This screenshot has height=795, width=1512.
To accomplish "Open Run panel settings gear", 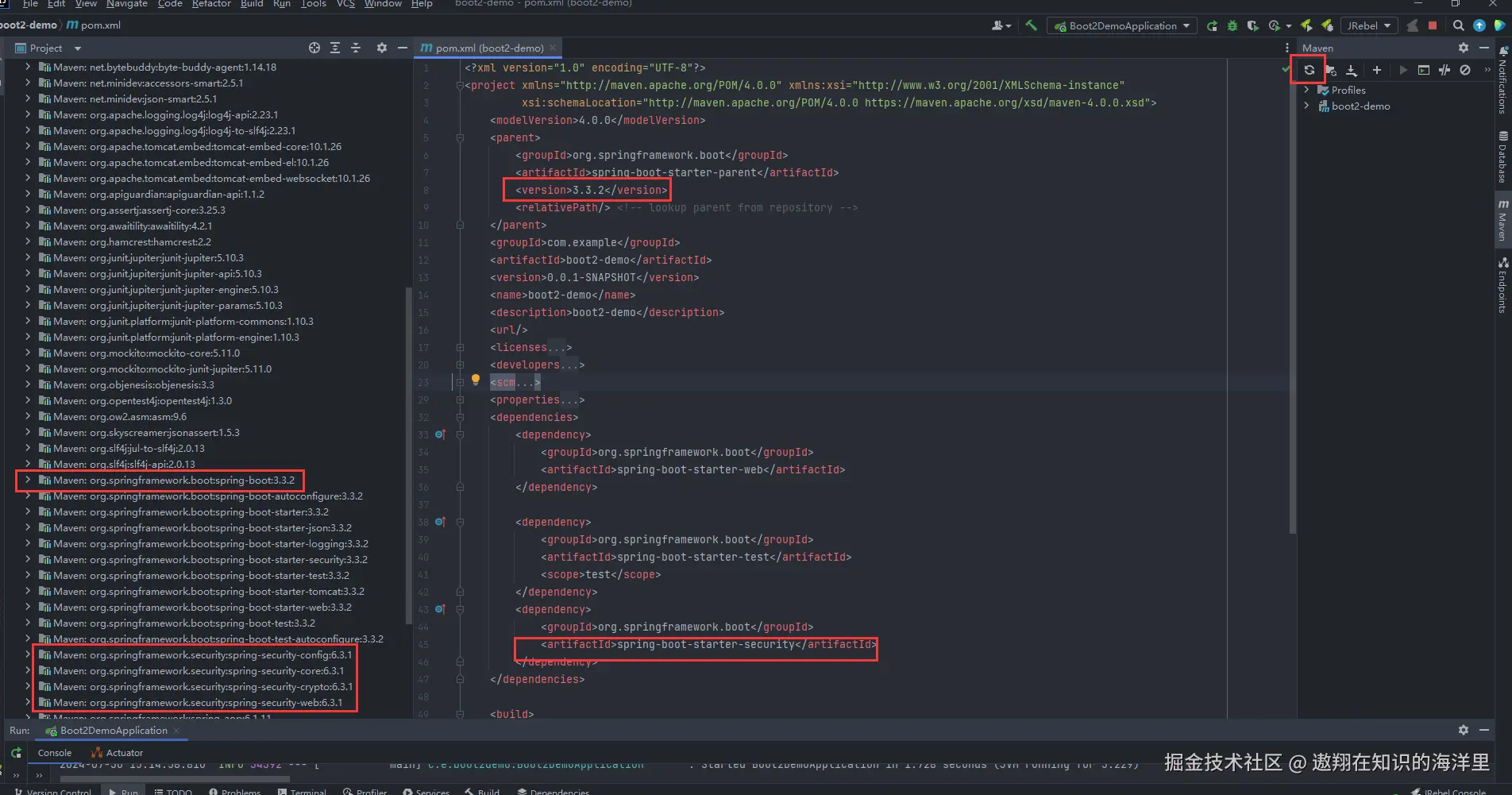I will (x=1464, y=730).
